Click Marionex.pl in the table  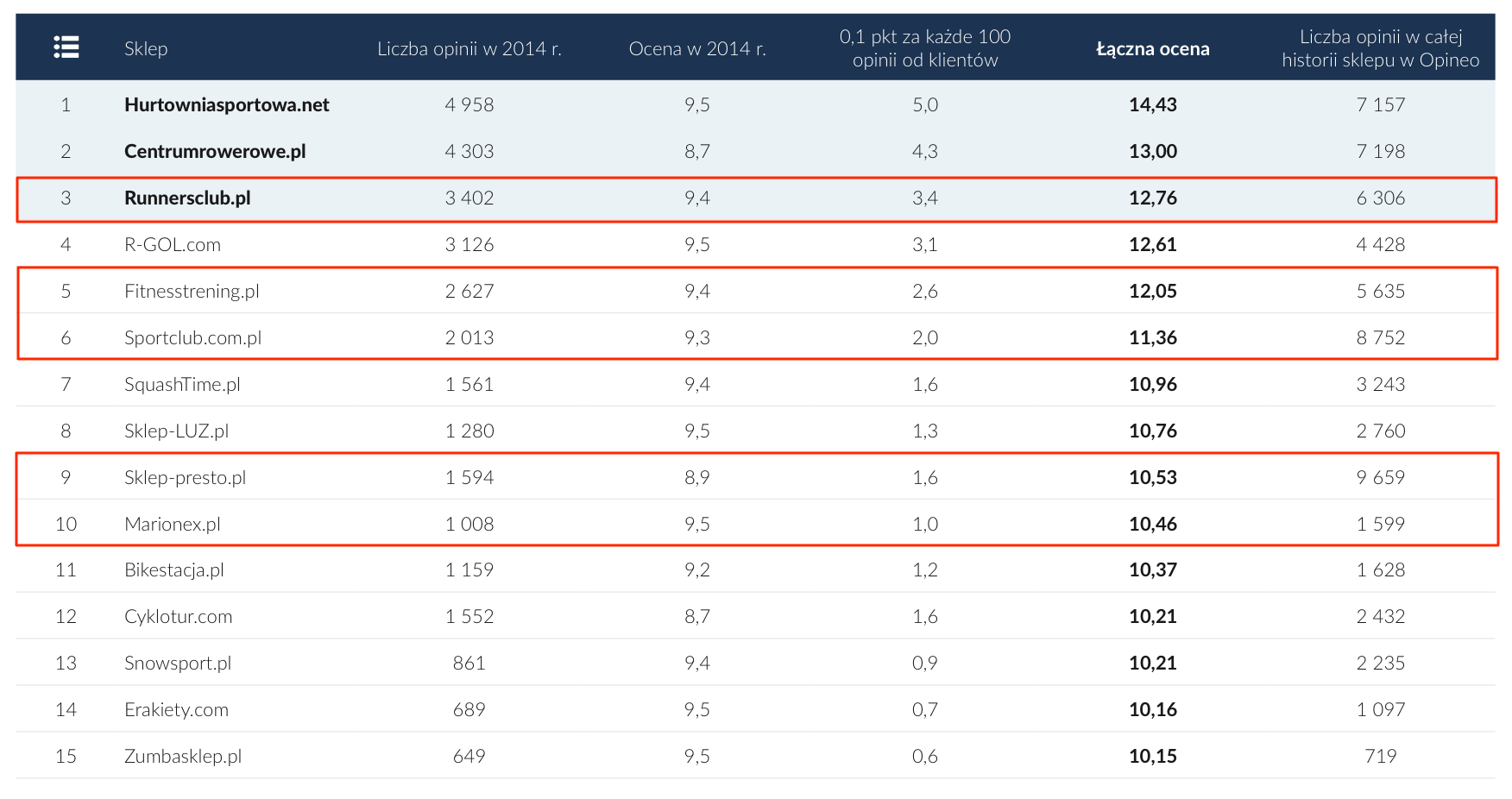pos(173,524)
